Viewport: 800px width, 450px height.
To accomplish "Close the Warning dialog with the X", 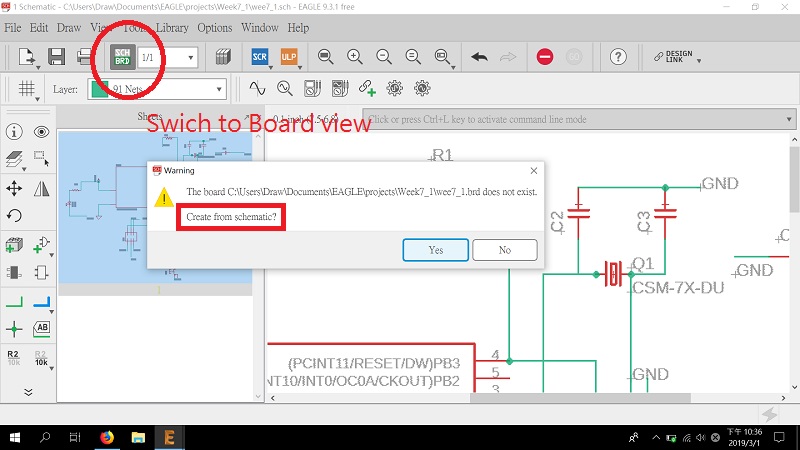I will (534, 170).
